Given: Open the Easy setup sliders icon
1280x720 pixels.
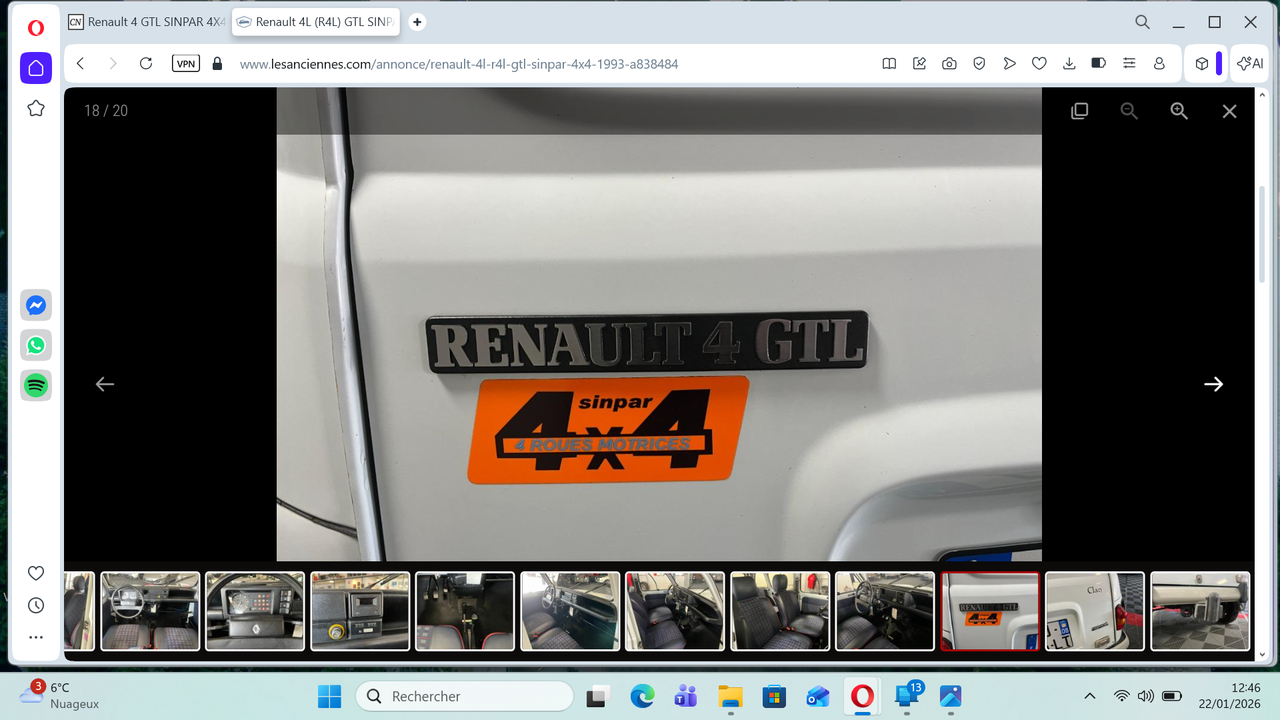Looking at the screenshot, I should pos(1129,63).
